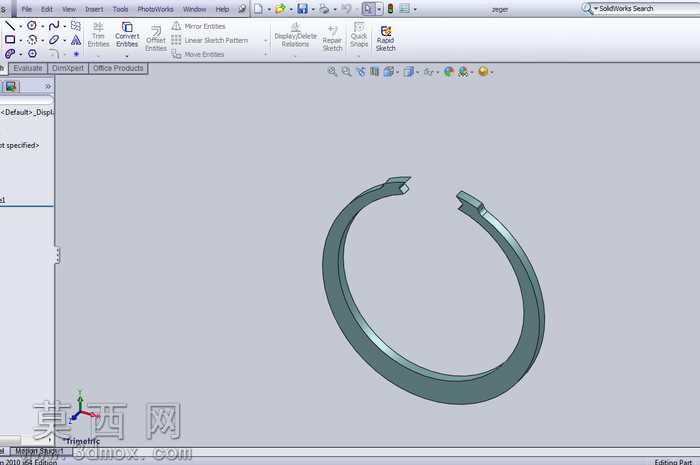
Task: Open the Tools menu
Action: (x=120, y=9)
